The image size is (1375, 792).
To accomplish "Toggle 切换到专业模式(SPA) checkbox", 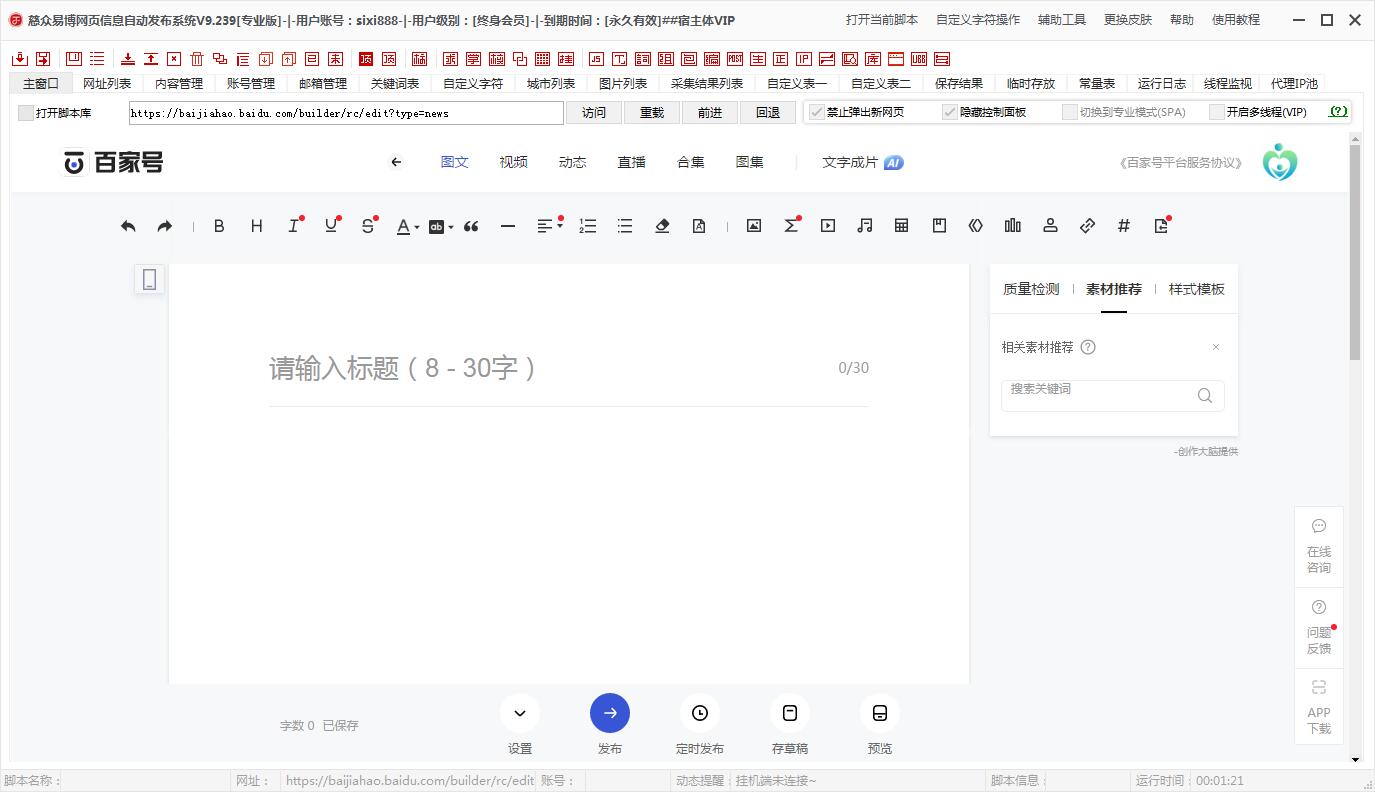I will [x=1070, y=112].
